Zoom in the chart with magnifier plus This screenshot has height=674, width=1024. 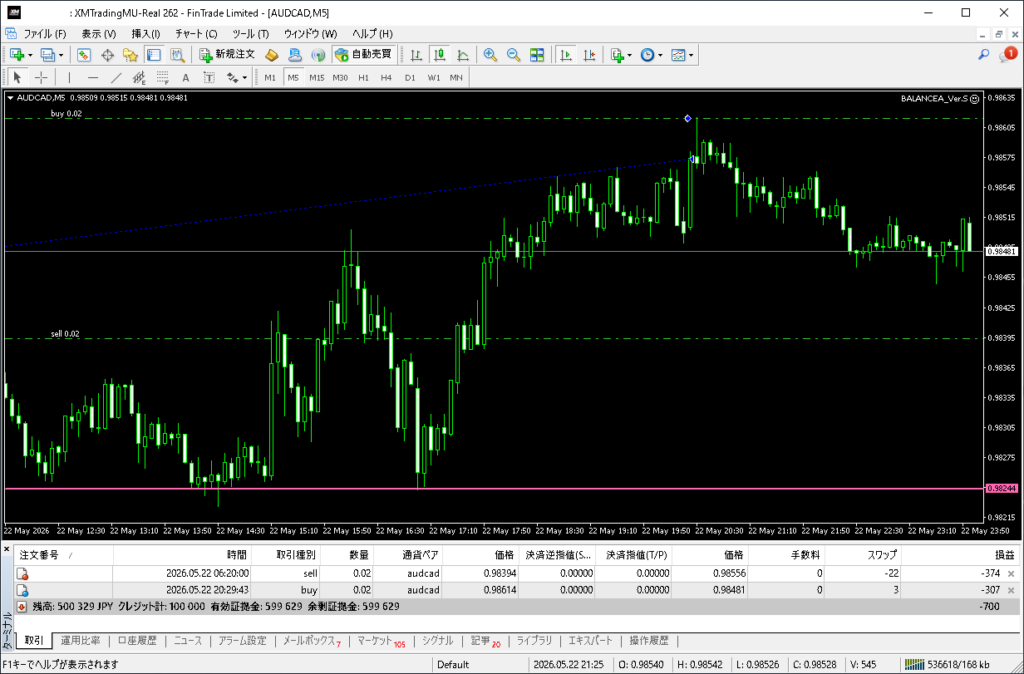tap(490, 55)
